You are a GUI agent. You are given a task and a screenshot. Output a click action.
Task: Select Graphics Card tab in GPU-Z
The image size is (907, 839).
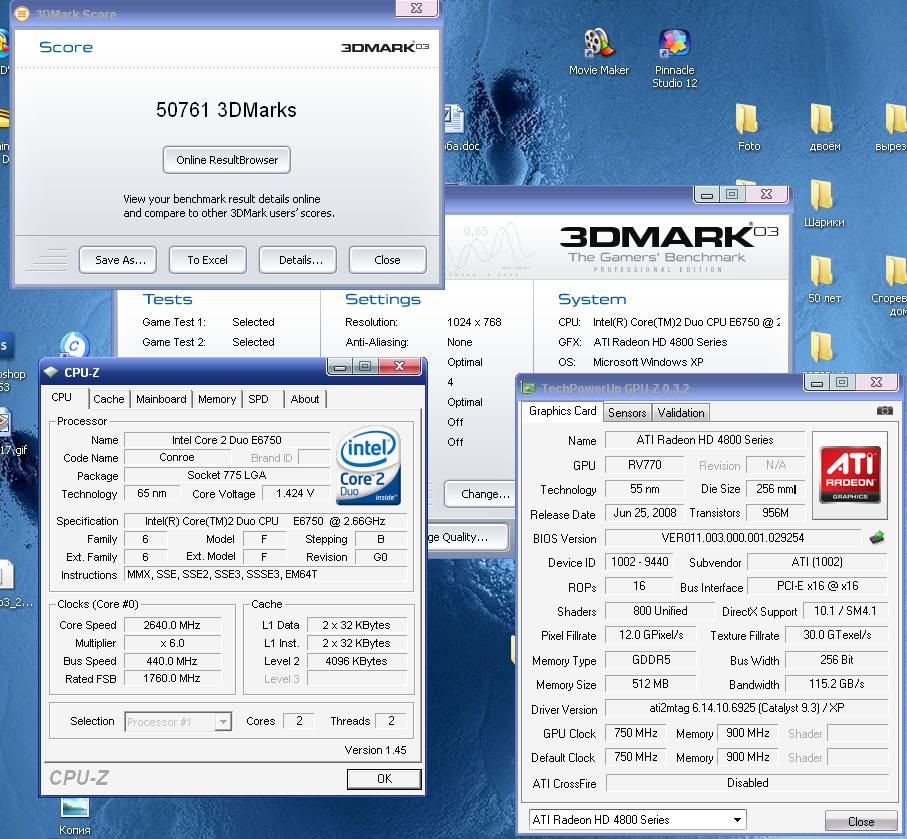[x=562, y=411]
